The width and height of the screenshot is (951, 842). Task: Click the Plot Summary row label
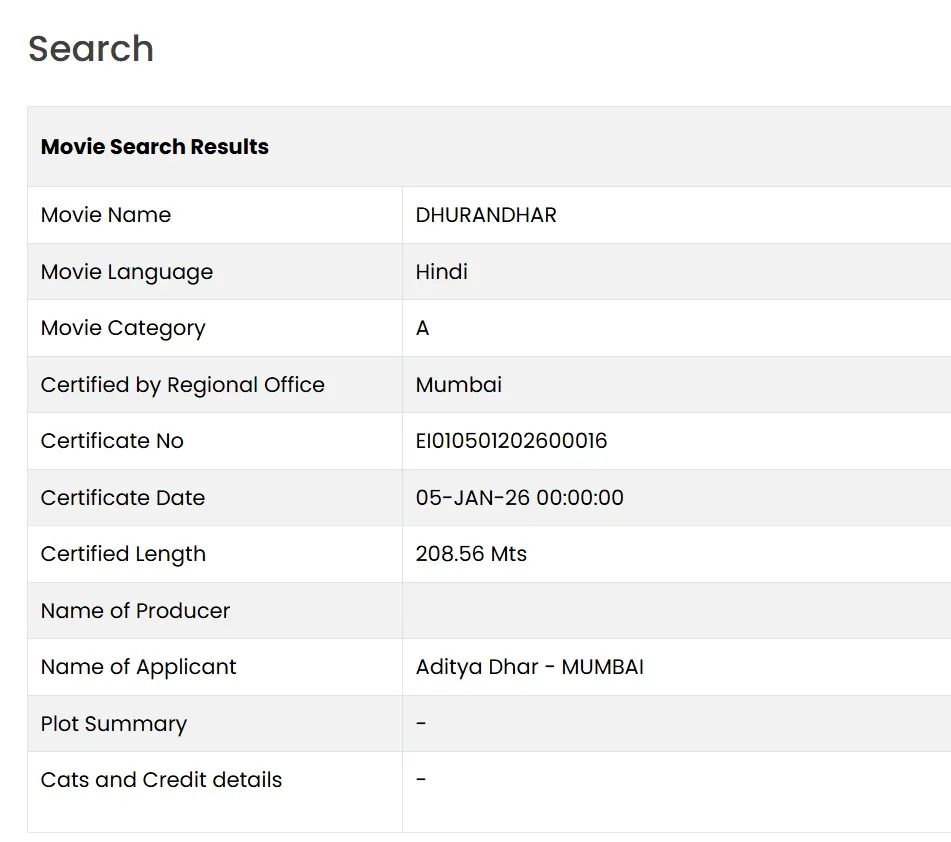coord(114,724)
